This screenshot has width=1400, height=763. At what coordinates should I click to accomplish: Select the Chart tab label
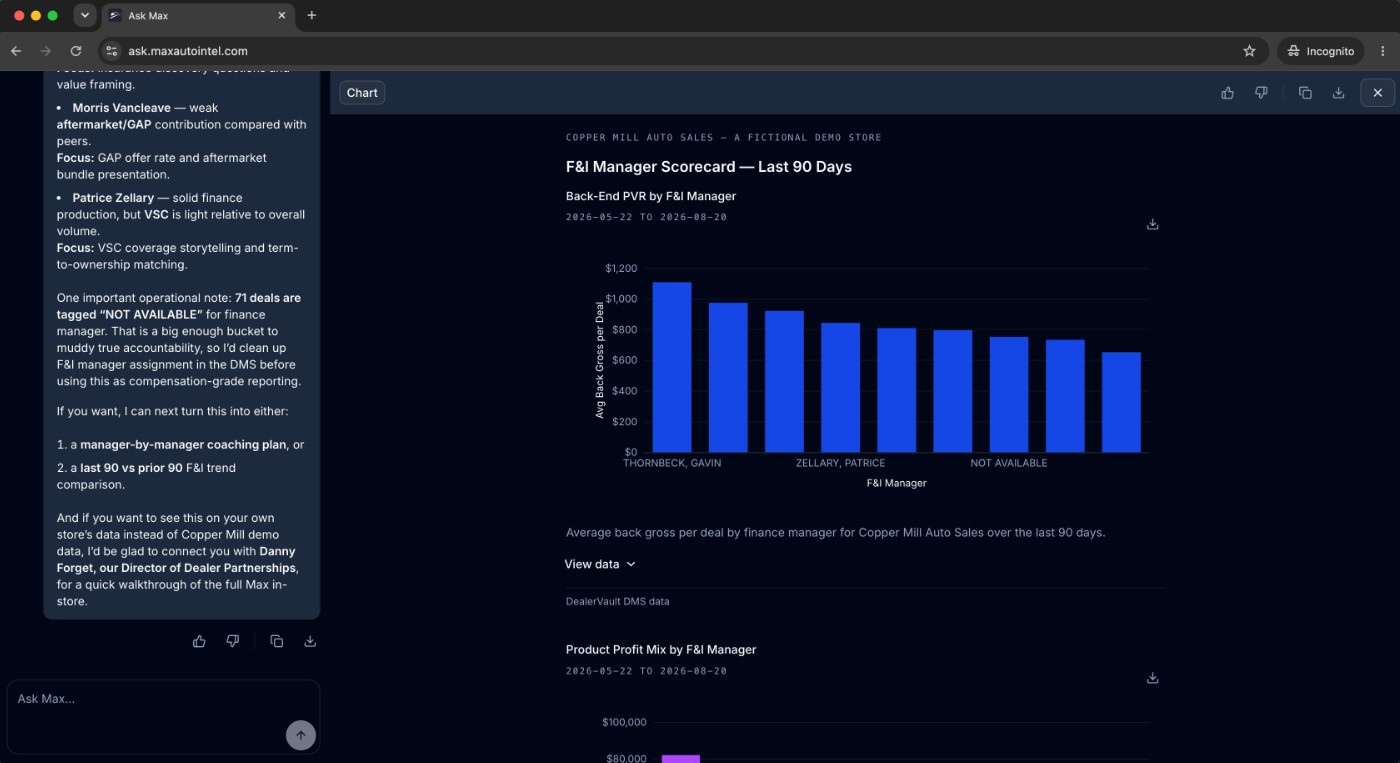click(x=362, y=93)
